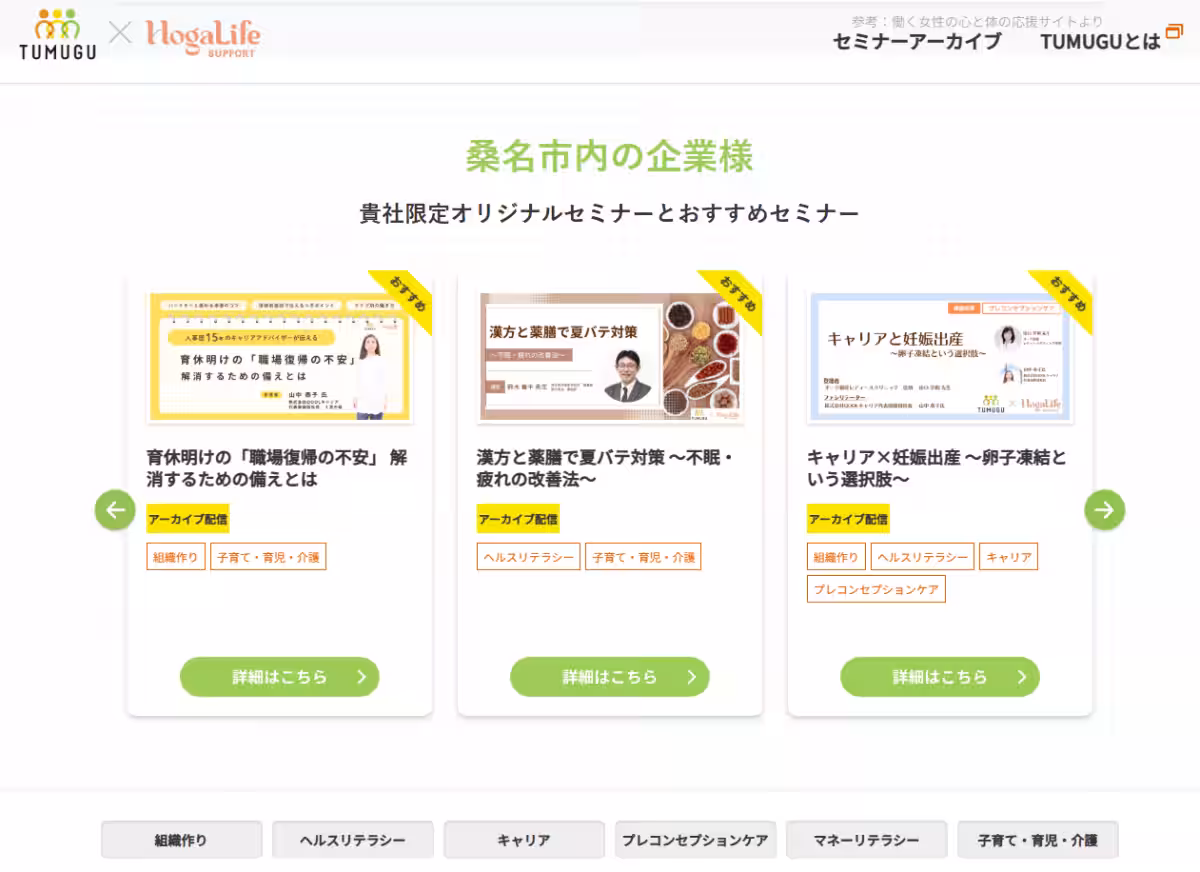The image size is (1200, 872).
Task: Click the HogaLife Support logo
Action: pyautogui.click(x=203, y=37)
